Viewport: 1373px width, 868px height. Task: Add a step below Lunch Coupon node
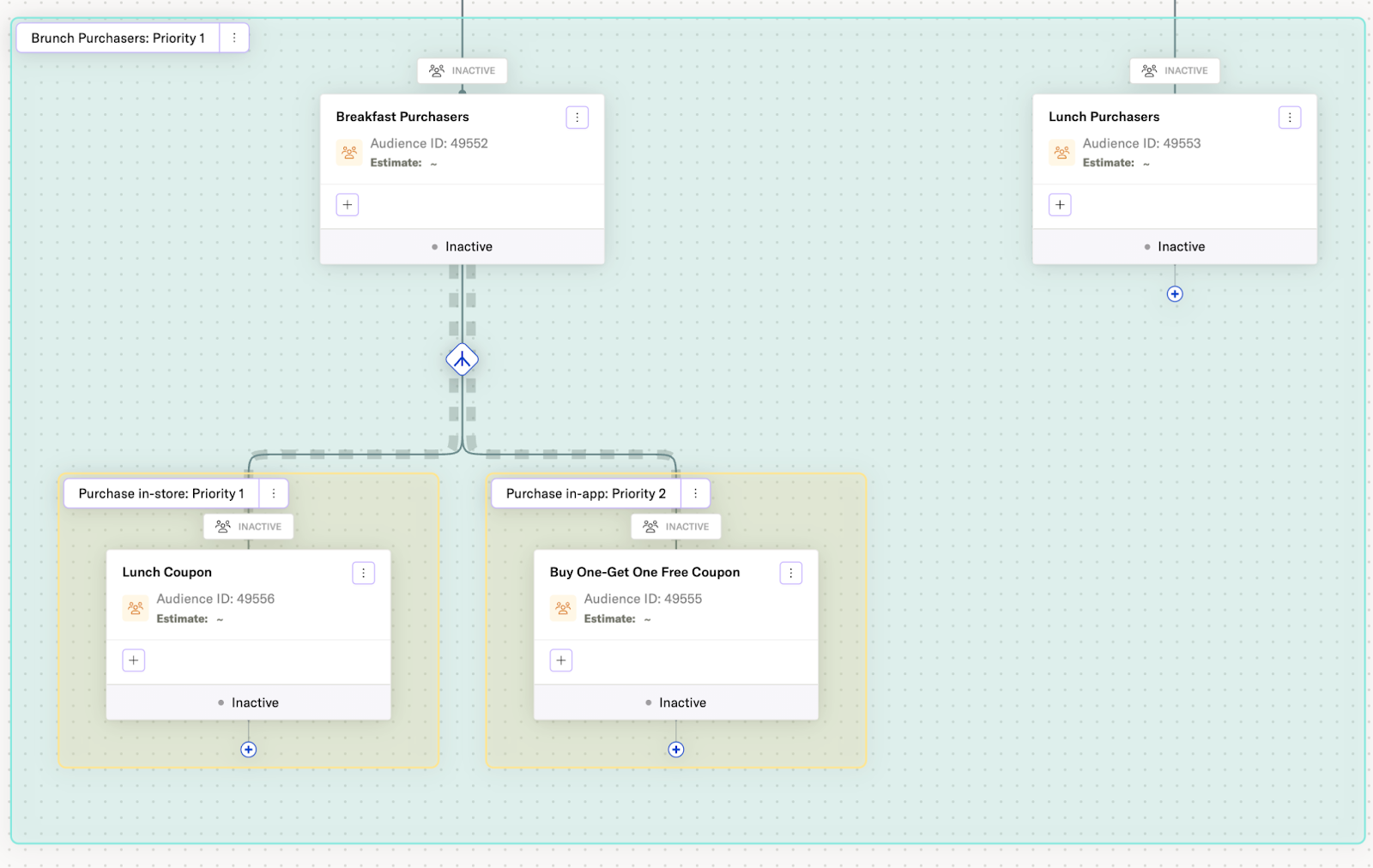click(248, 750)
